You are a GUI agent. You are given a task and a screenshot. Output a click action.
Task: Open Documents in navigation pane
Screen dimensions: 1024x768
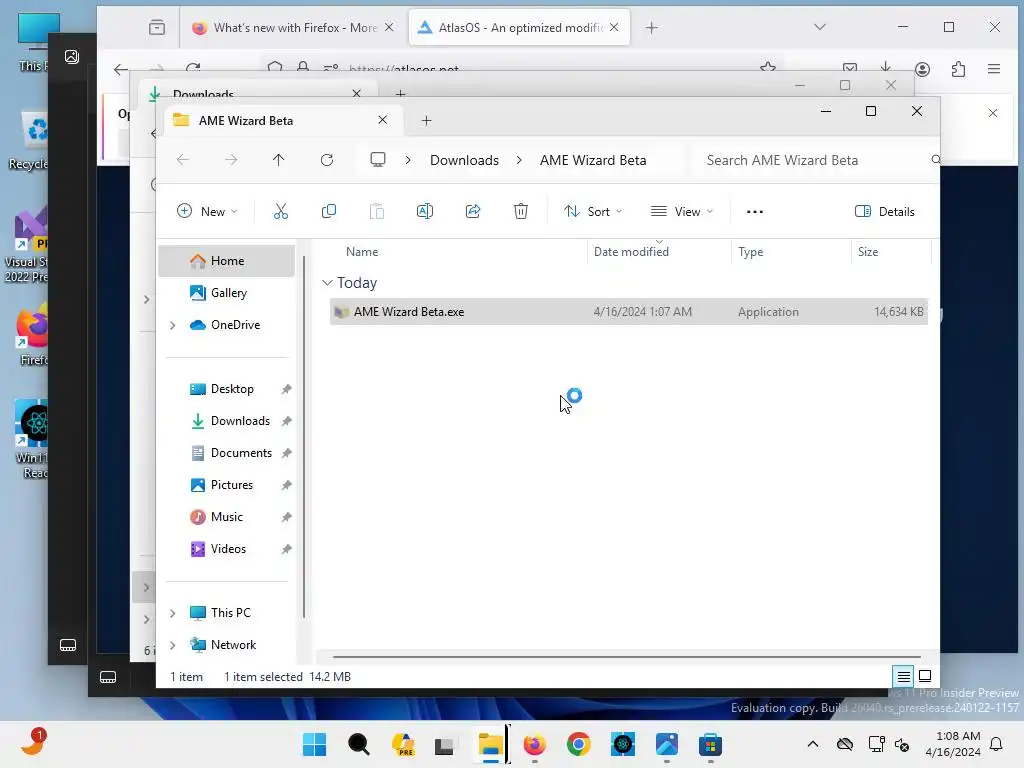pyautogui.click(x=227, y=453)
